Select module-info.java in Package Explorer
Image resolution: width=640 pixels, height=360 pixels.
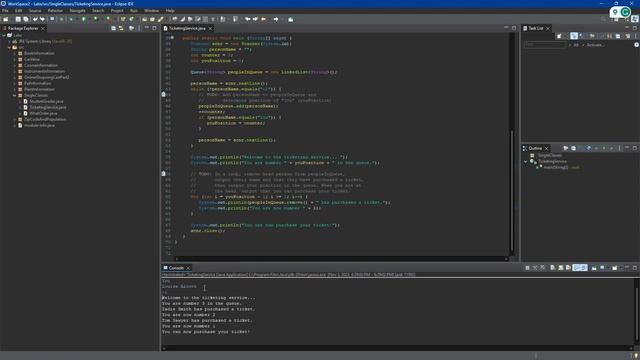(39, 125)
